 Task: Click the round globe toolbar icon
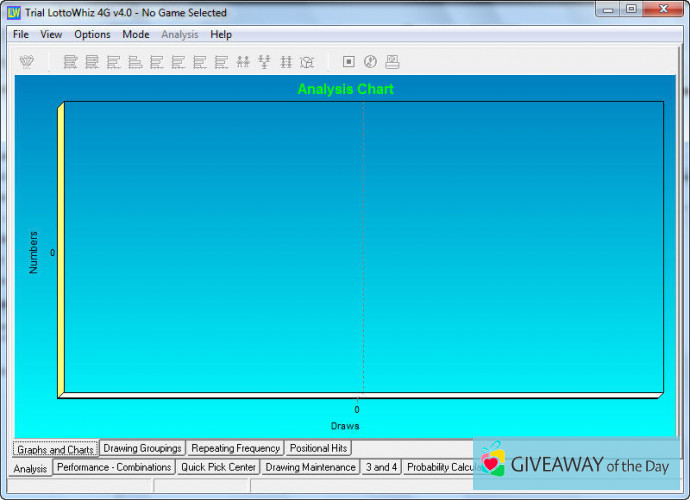(370, 62)
